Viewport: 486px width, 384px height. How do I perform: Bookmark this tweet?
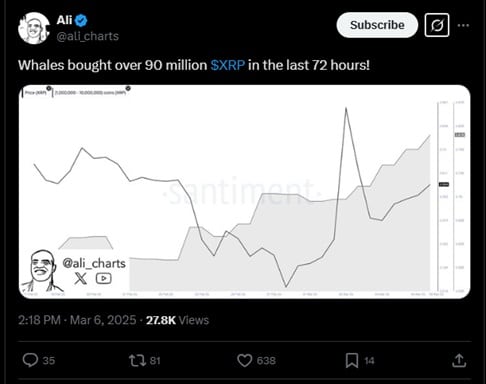coord(352,360)
